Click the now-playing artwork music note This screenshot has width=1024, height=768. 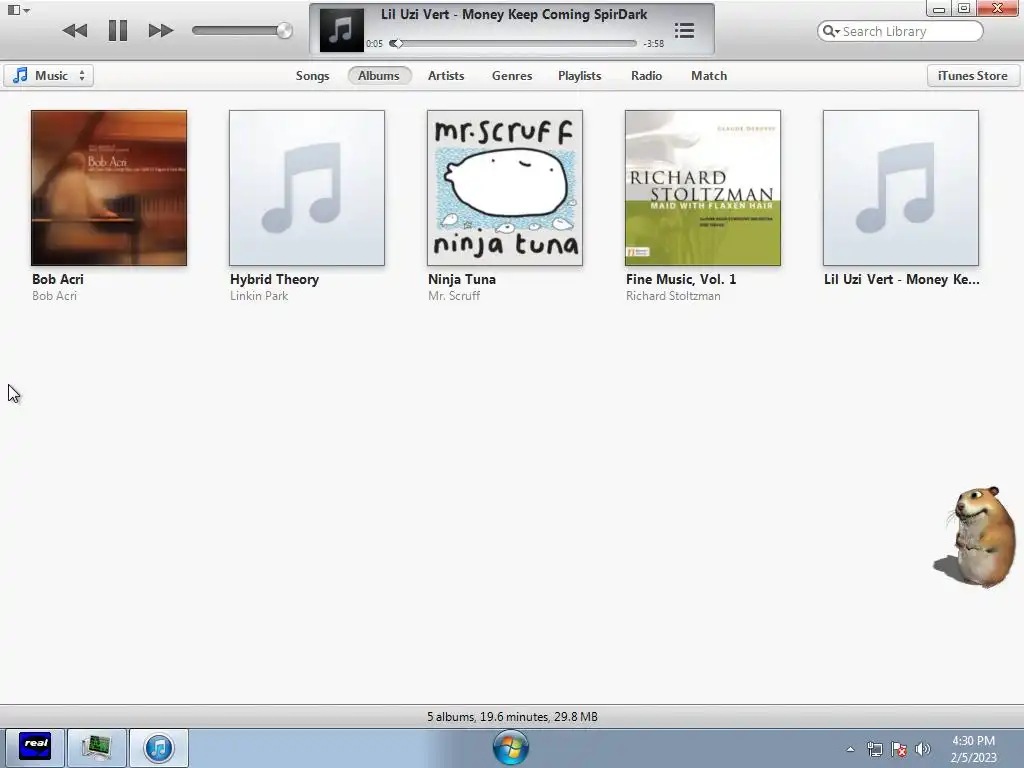click(x=341, y=30)
